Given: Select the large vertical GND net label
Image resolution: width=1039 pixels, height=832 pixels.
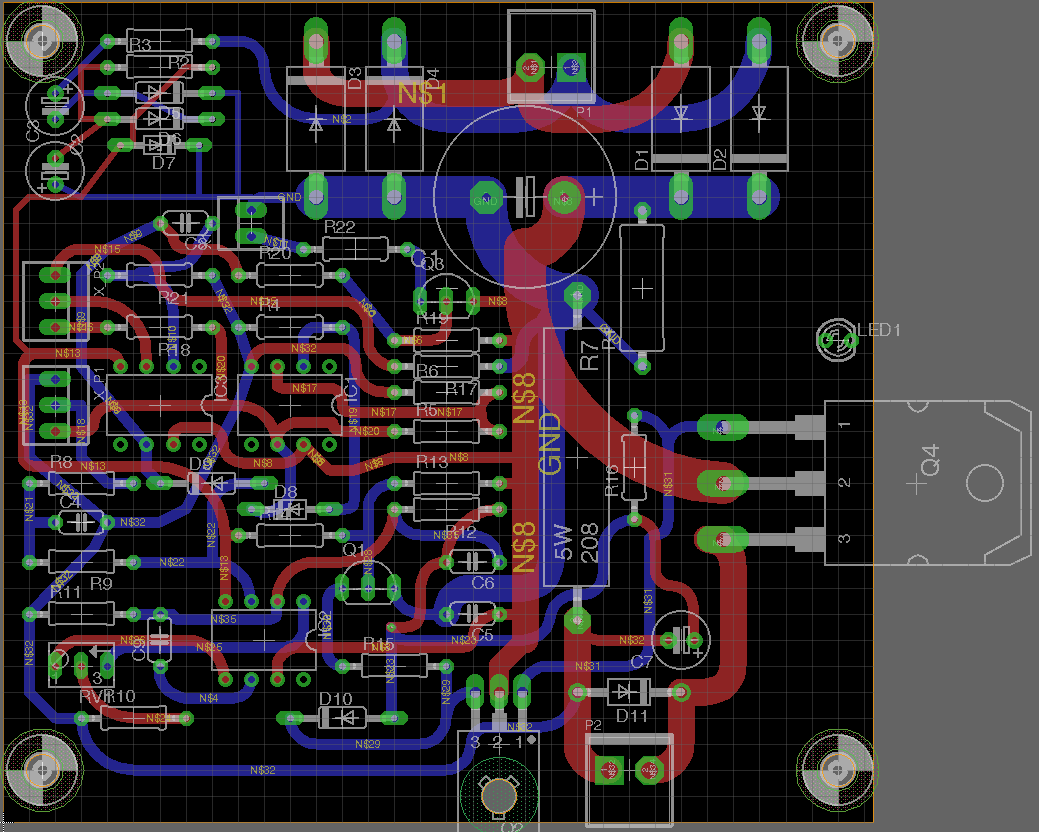Looking at the screenshot, I should [550, 444].
